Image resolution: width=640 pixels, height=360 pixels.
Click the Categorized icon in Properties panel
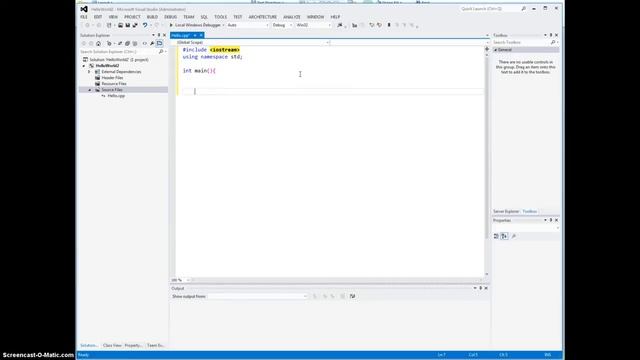pos(496,236)
